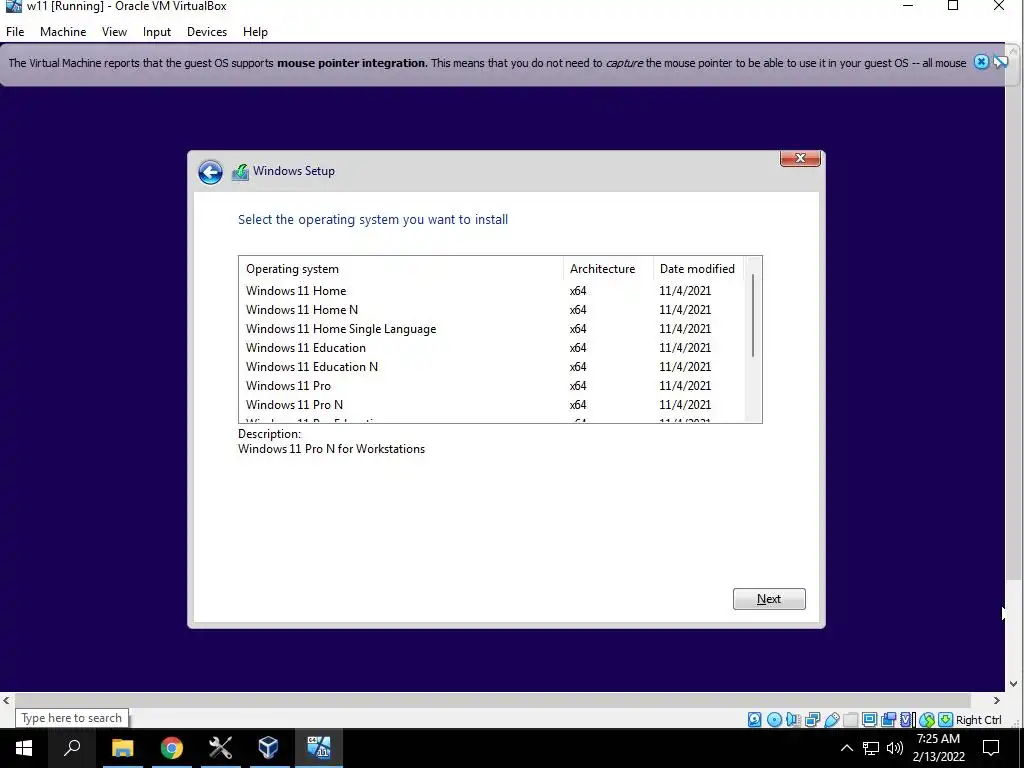Dismiss the mouse integration notification with the X icon
Image resolution: width=1024 pixels, height=768 pixels.
tap(981, 62)
